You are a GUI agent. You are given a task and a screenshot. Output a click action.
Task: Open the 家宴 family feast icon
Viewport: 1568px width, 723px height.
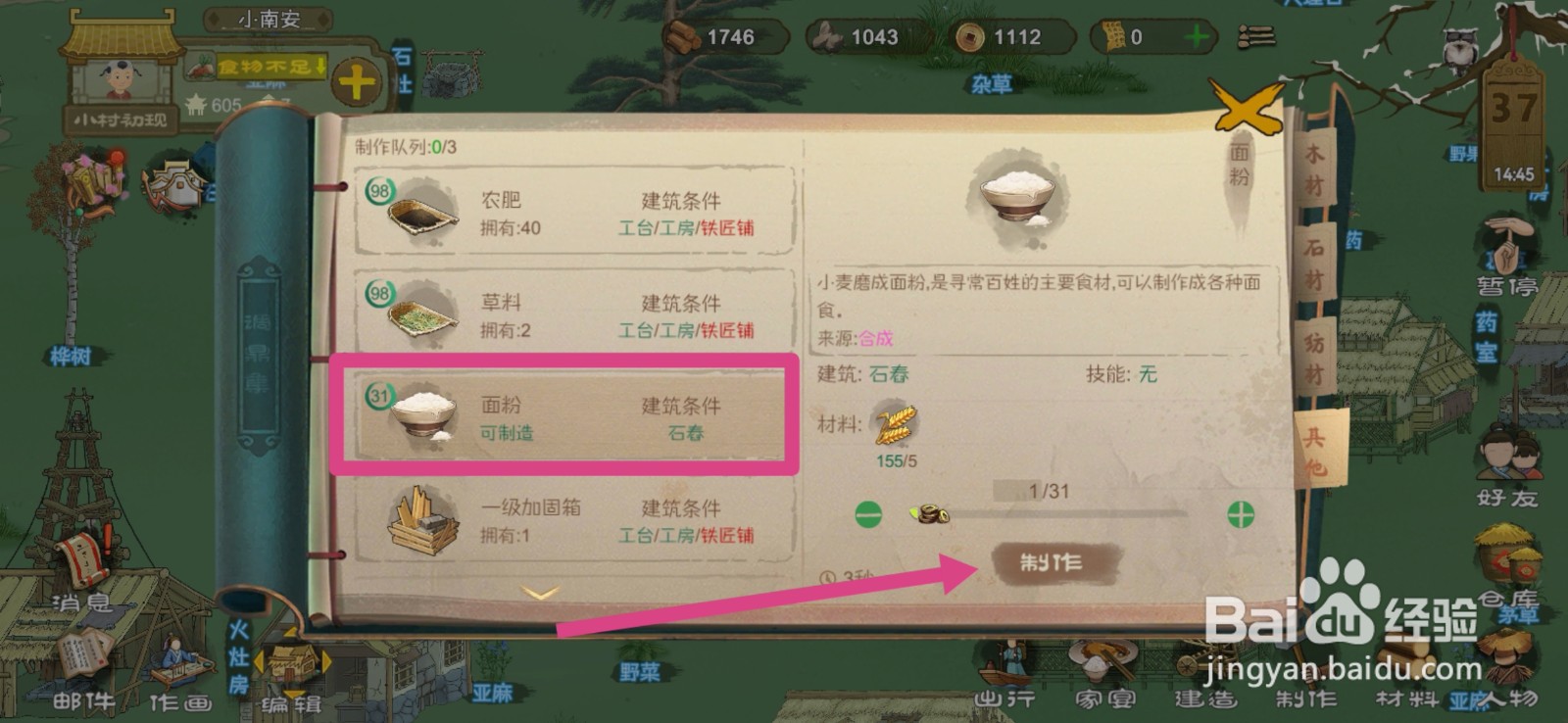click(x=1105, y=676)
